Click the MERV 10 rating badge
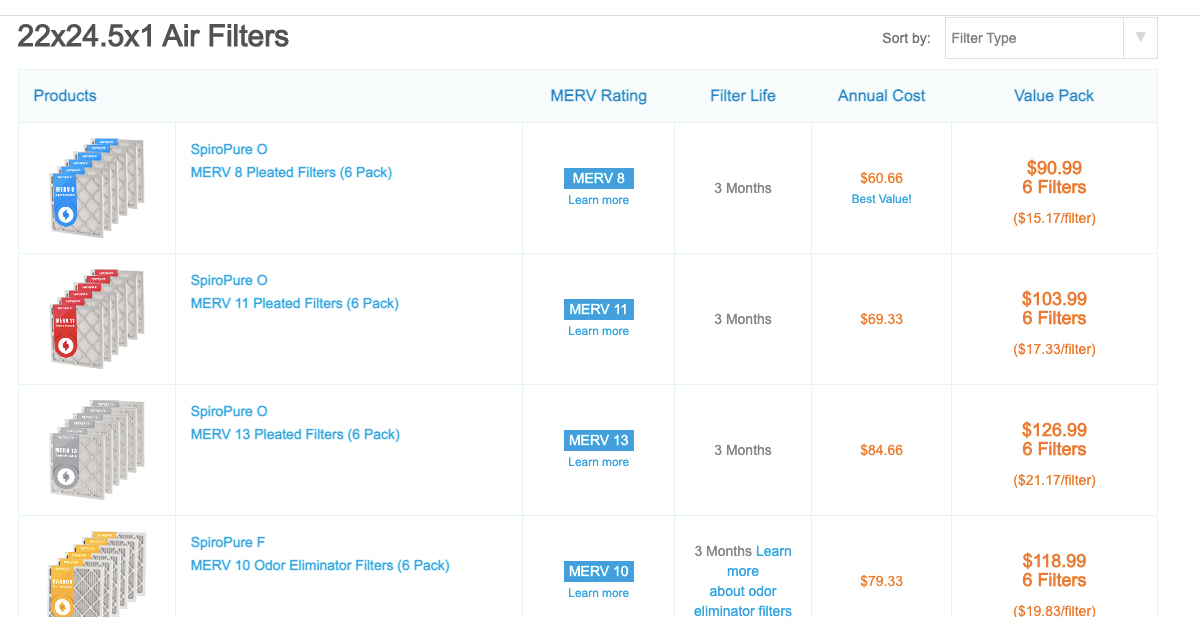1200x630 pixels. [x=598, y=571]
